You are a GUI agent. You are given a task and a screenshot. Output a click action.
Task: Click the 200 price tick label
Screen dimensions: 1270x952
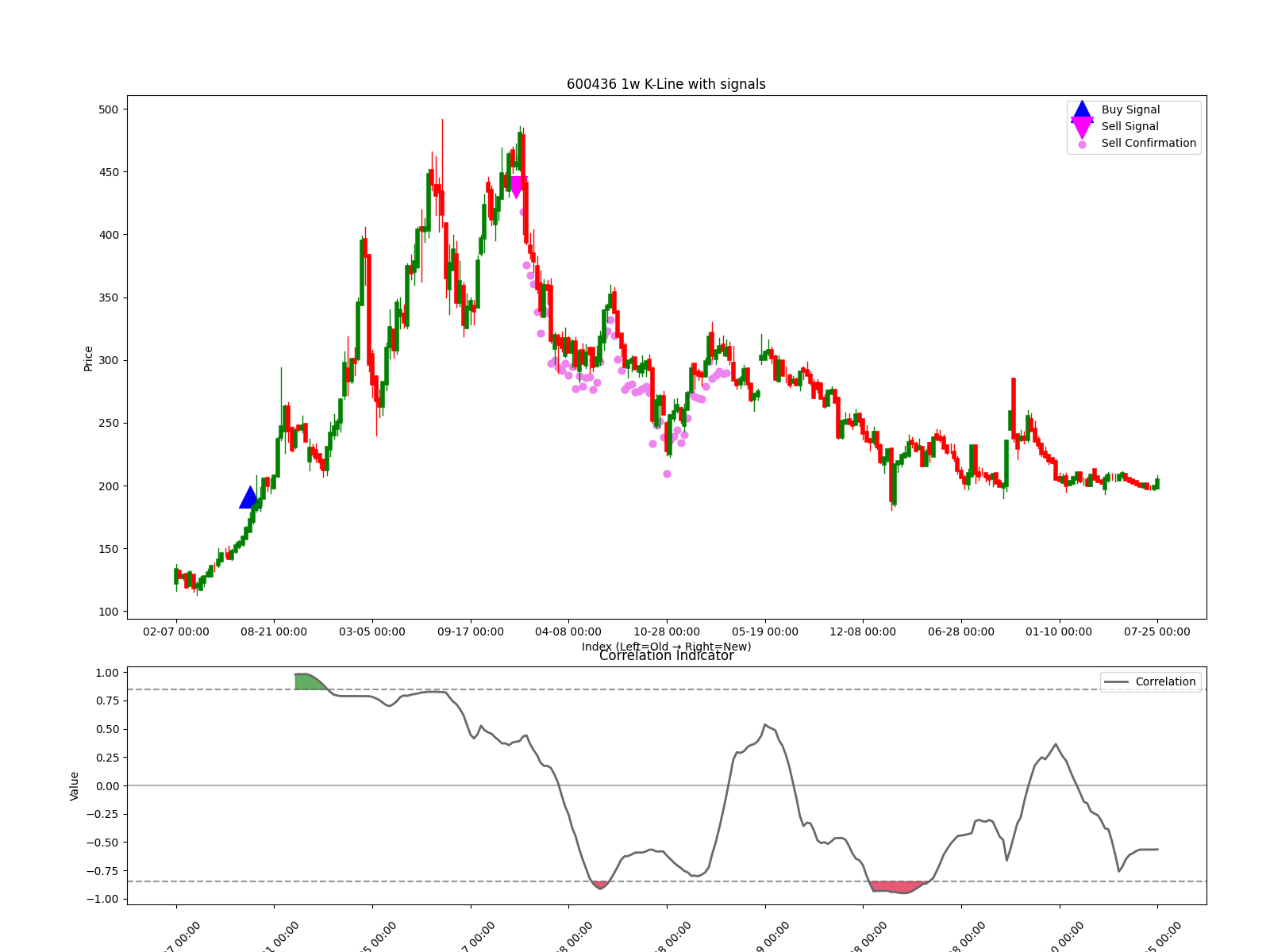[109, 486]
